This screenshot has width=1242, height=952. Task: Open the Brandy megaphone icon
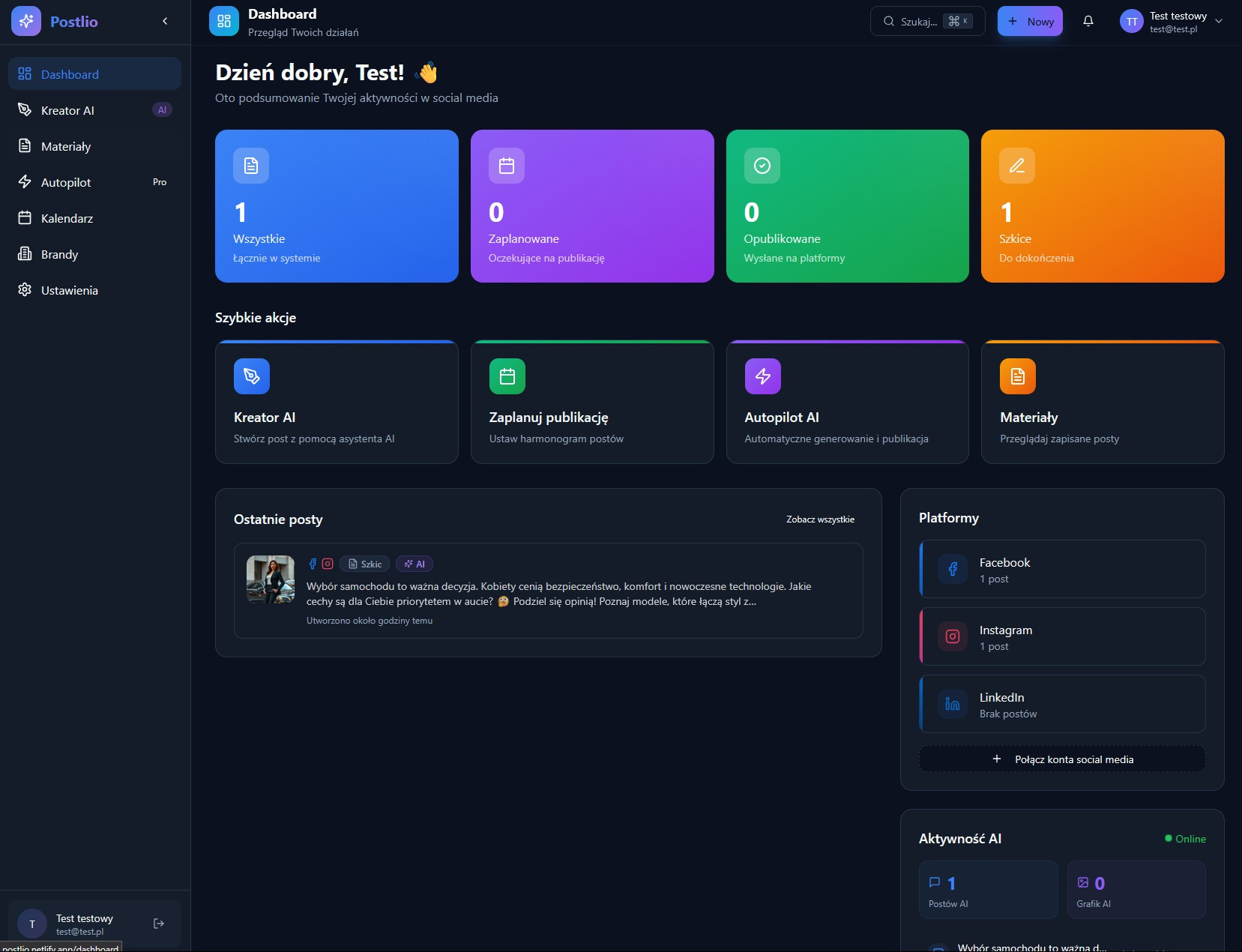(25, 253)
